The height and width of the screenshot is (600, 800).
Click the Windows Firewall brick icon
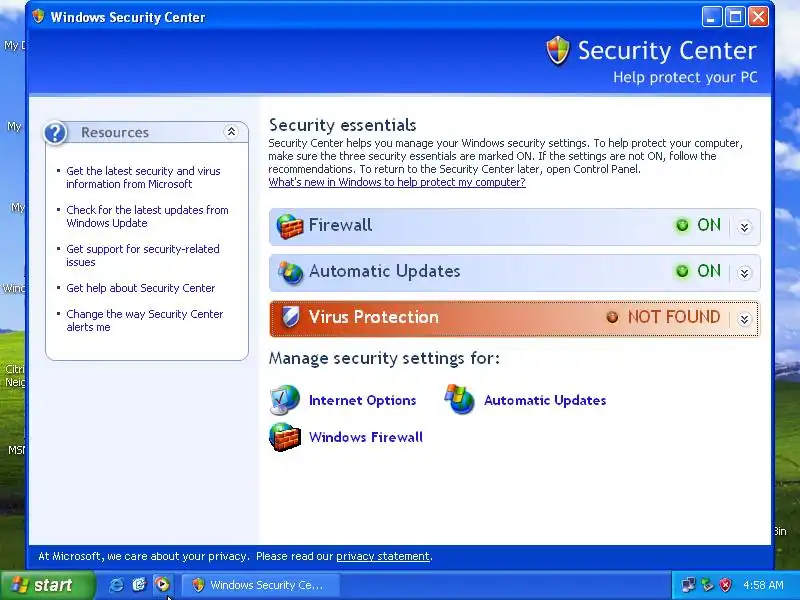tap(285, 437)
